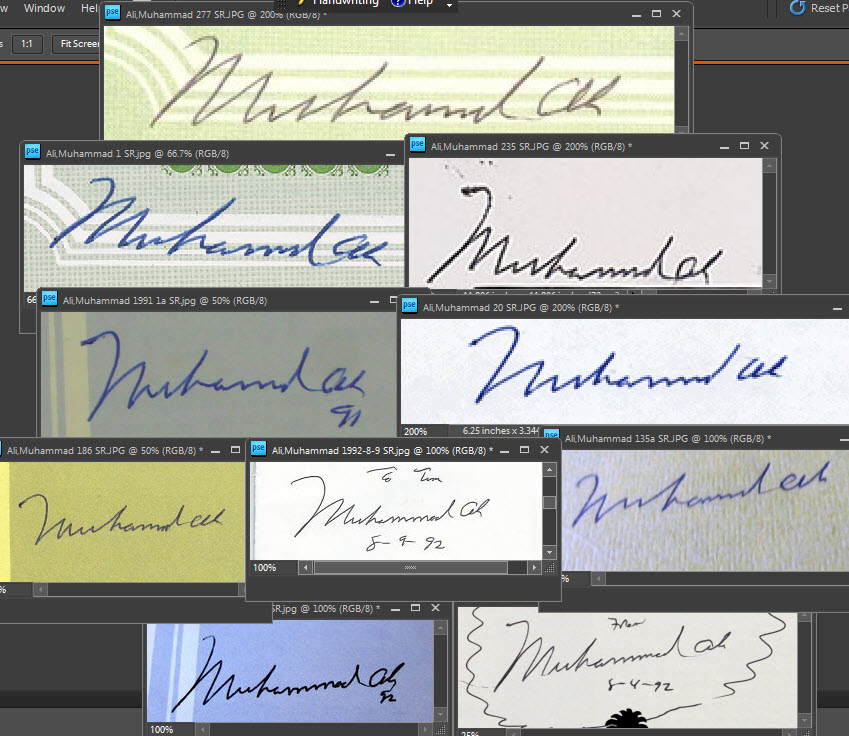This screenshot has width=849, height=736.
Task: Click pse icon of Ali,Muhammad 235 SR.JPG window
Action: tap(417, 145)
